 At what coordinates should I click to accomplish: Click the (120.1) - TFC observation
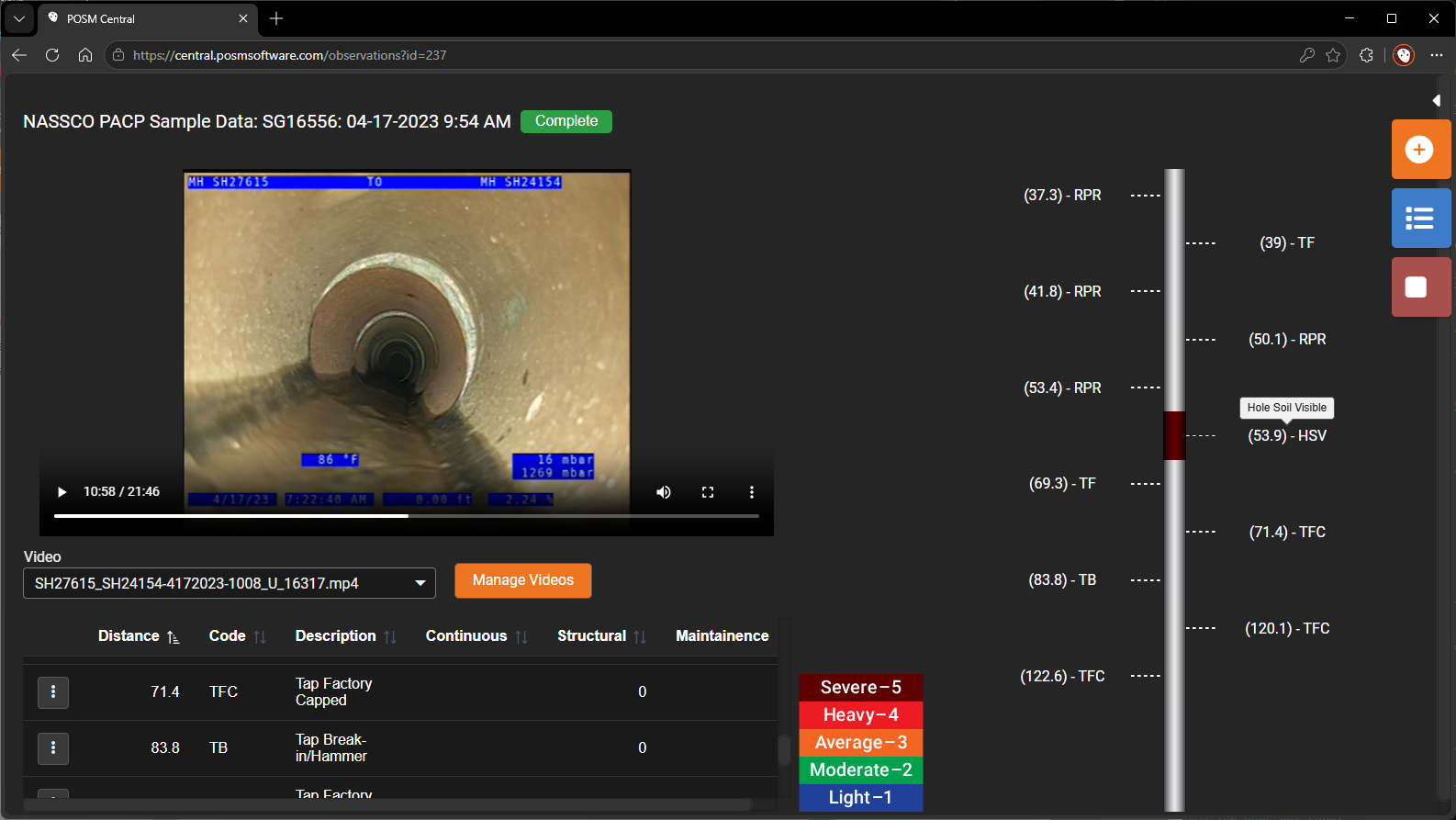pyautogui.click(x=1287, y=629)
